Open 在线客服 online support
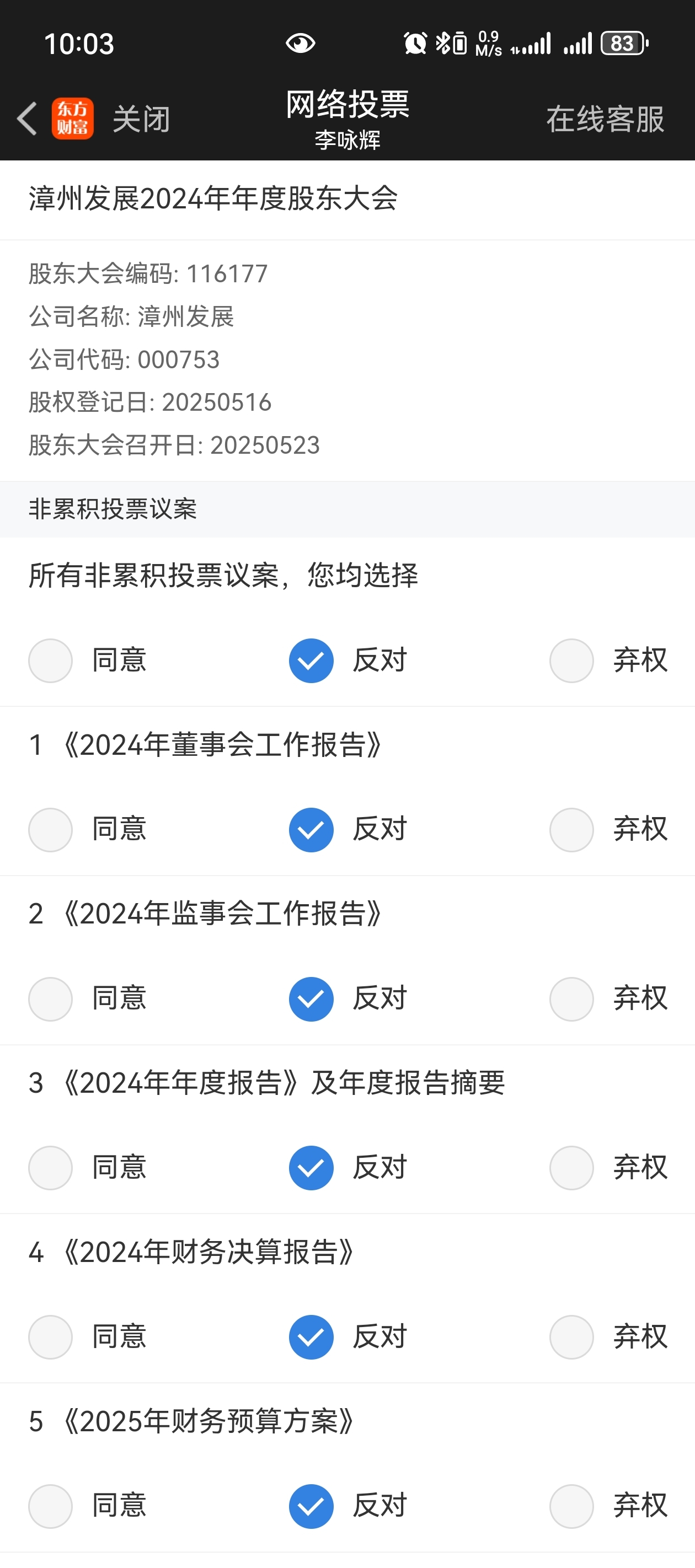 pos(605,119)
